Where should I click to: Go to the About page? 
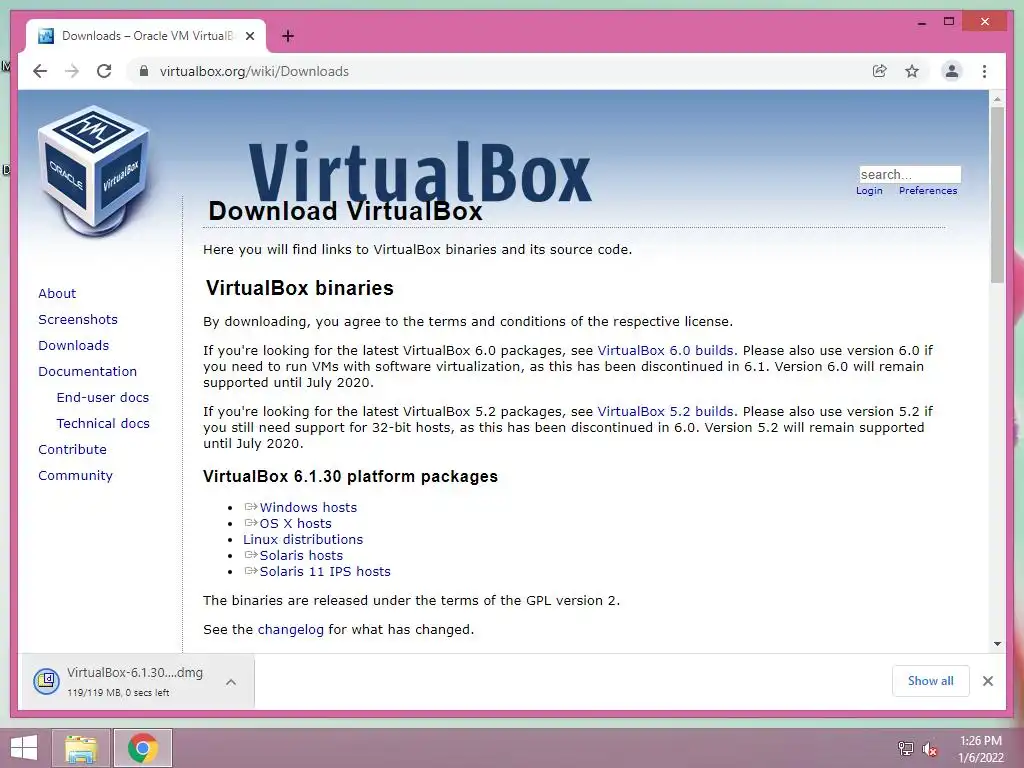click(57, 293)
